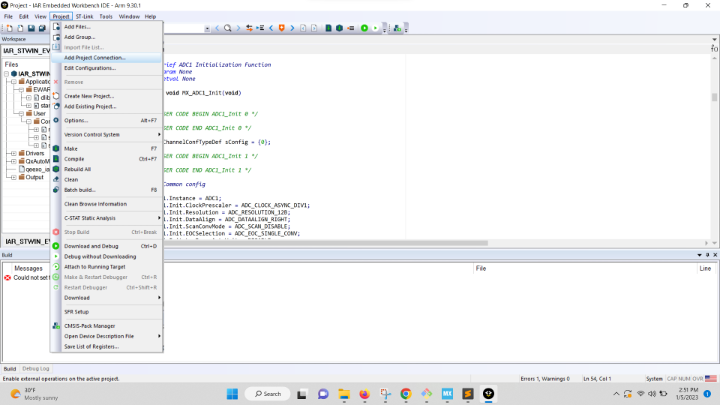
Task: Click the Sublime Text taskbar icon
Action: 468,394
